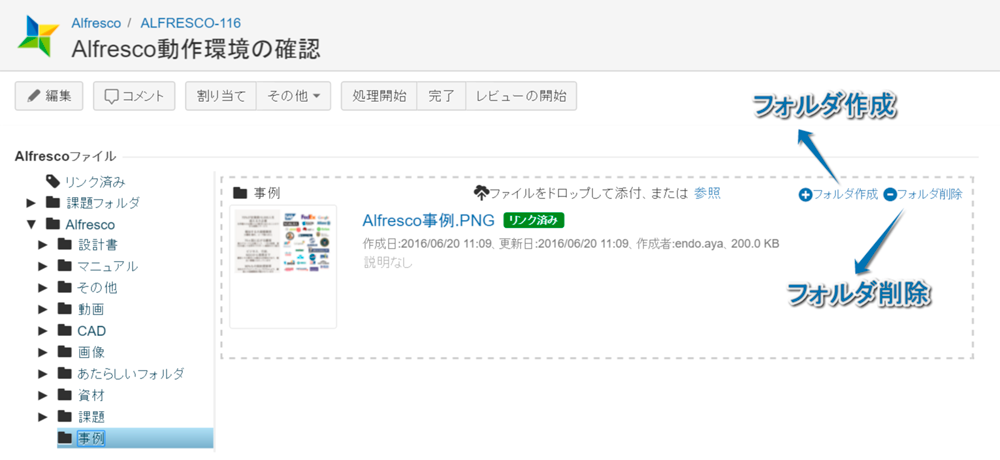Click the folder icon next to マニュアル
This screenshot has height=460, width=1000.
click(x=64, y=265)
